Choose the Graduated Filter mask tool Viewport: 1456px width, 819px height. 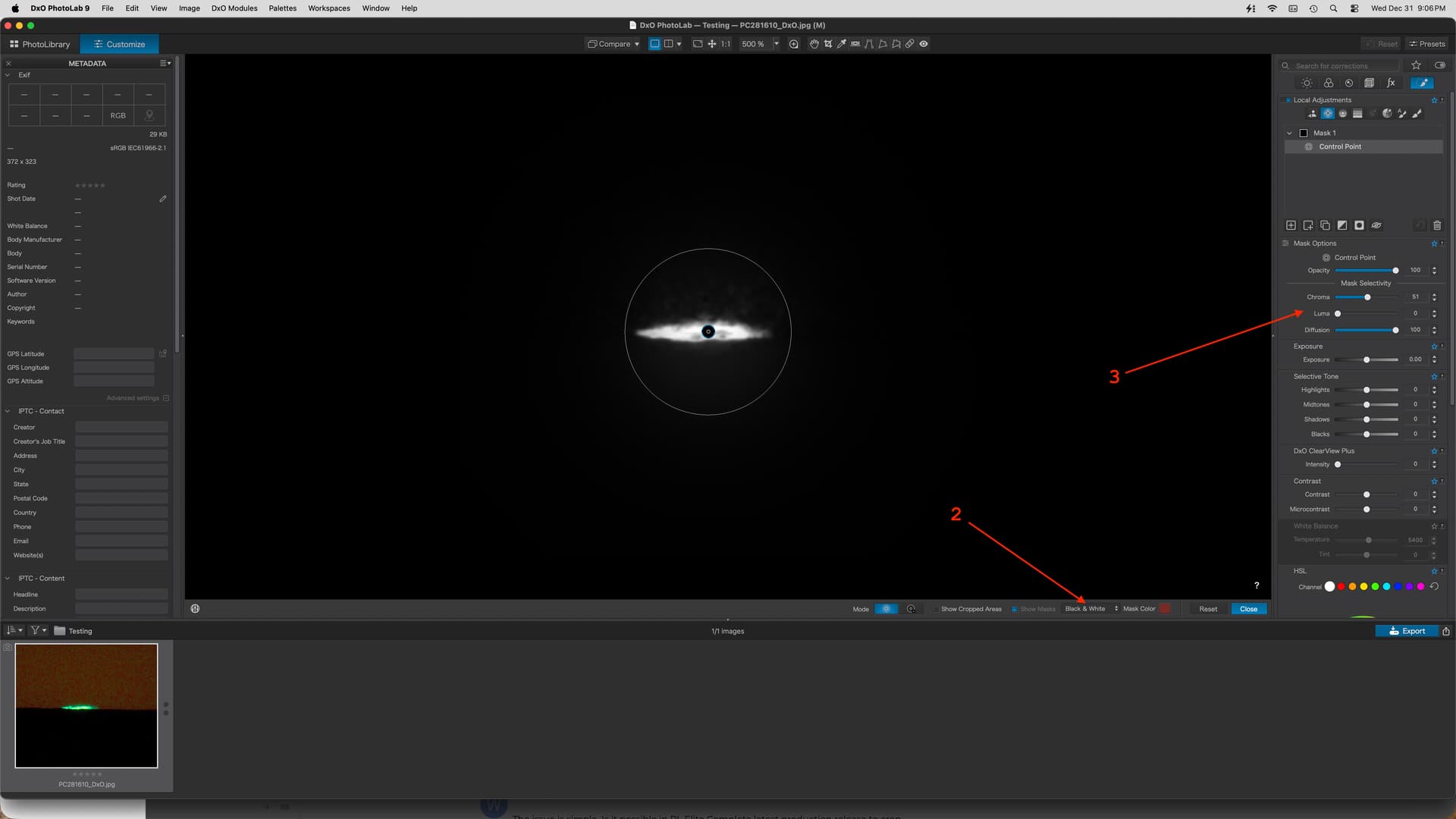click(1357, 114)
